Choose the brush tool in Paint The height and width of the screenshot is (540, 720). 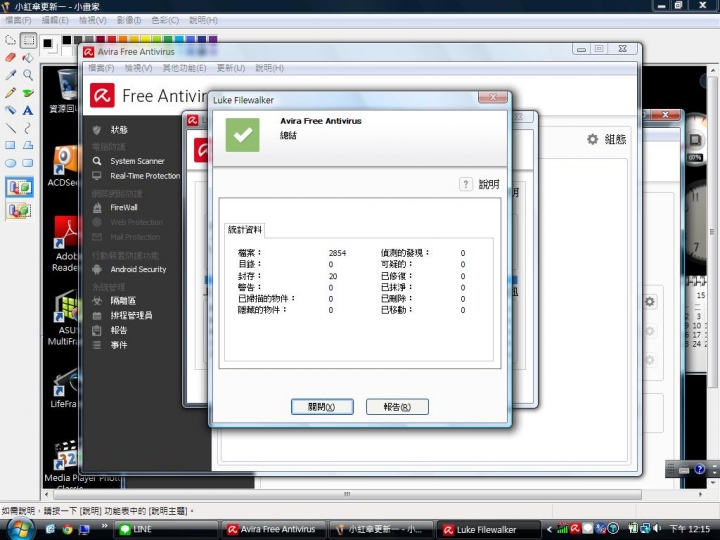pos(28,92)
